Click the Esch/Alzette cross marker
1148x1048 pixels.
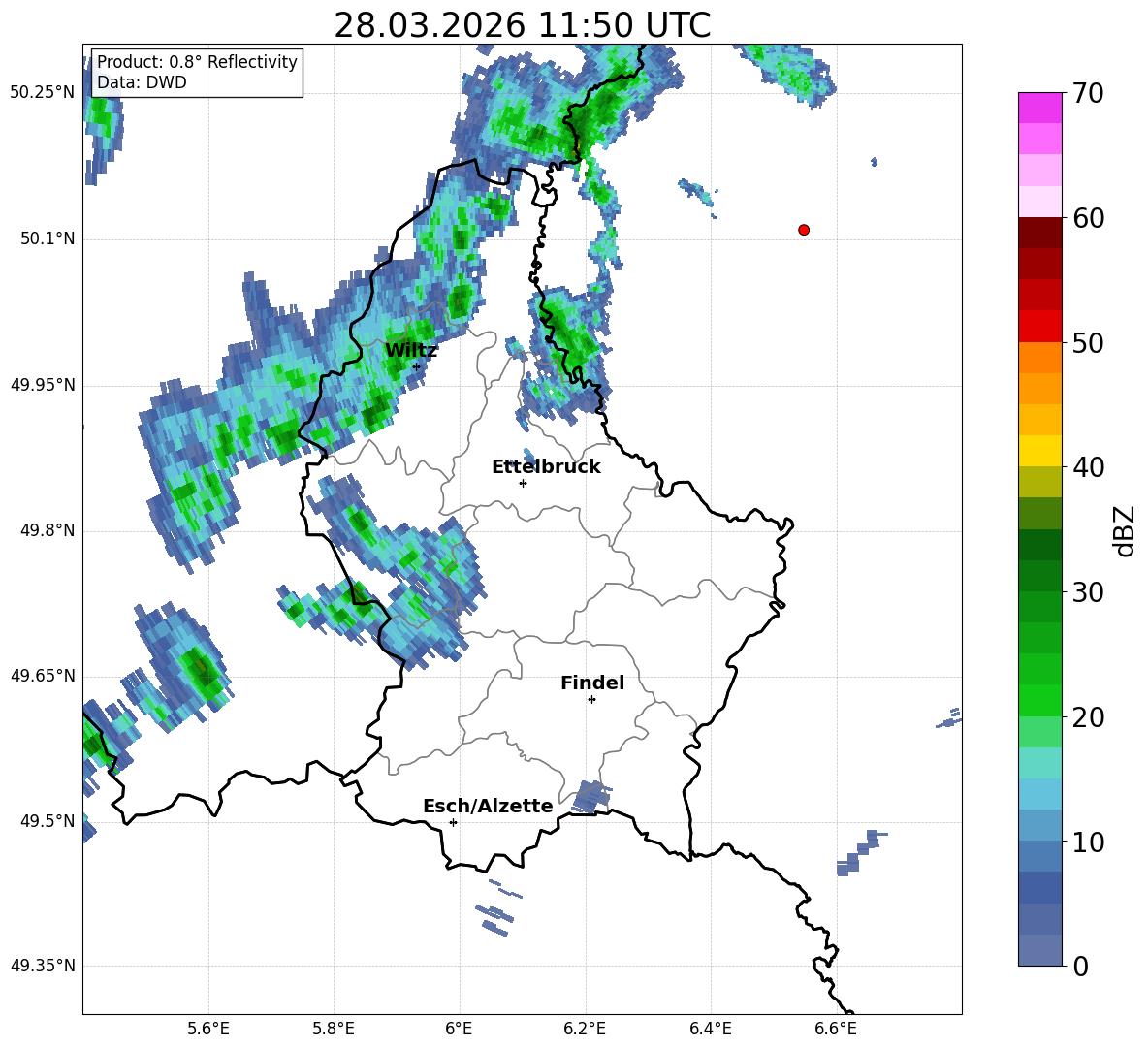pyautogui.click(x=453, y=822)
